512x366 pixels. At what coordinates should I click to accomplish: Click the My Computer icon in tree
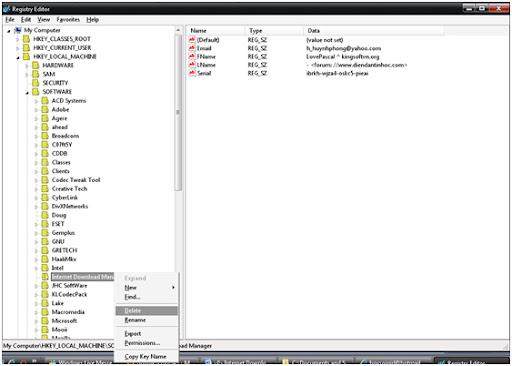click(18, 30)
